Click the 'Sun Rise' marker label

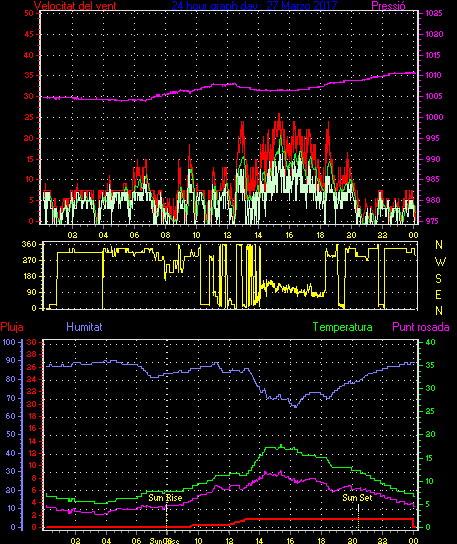coord(165,498)
